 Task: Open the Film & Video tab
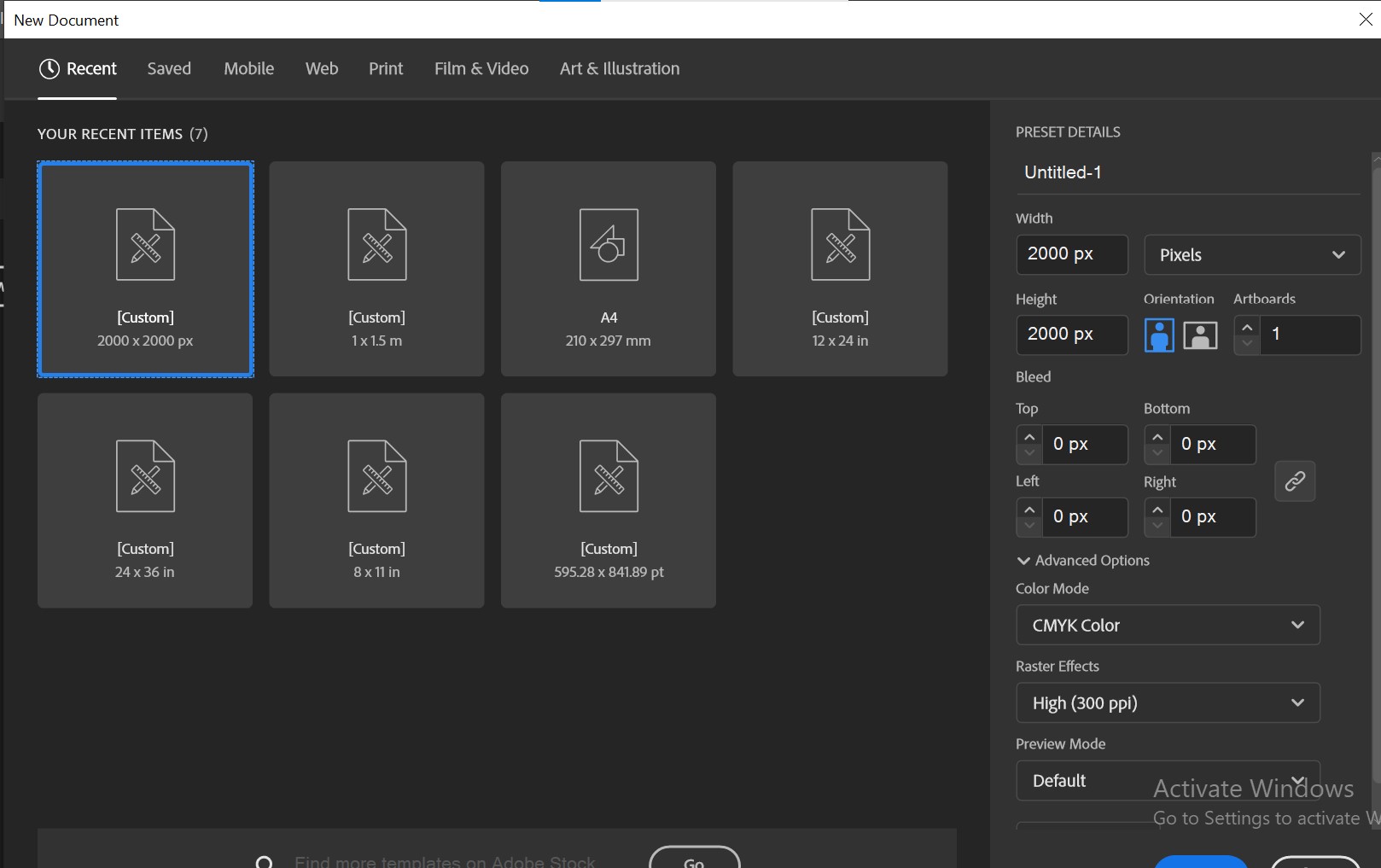pos(481,69)
